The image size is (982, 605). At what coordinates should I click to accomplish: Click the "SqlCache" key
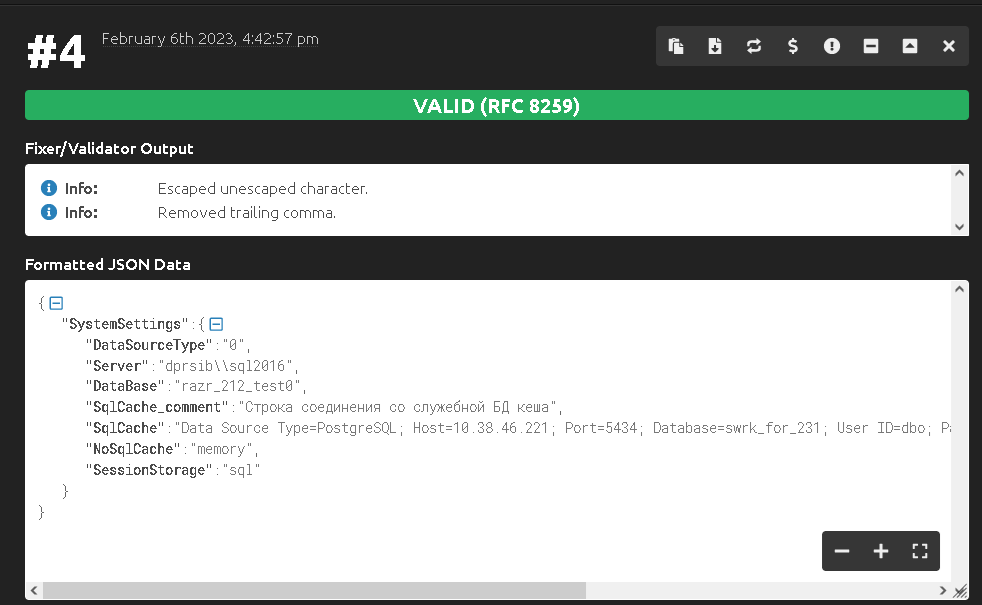[125, 428]
